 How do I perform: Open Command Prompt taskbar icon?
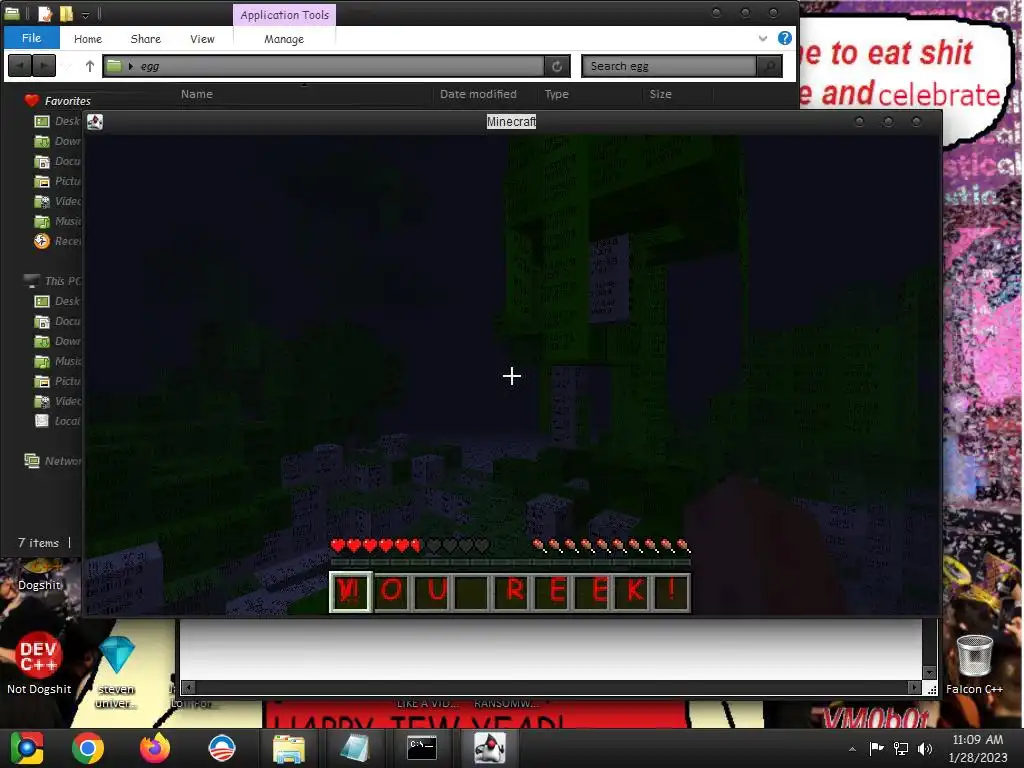(422, 748)
